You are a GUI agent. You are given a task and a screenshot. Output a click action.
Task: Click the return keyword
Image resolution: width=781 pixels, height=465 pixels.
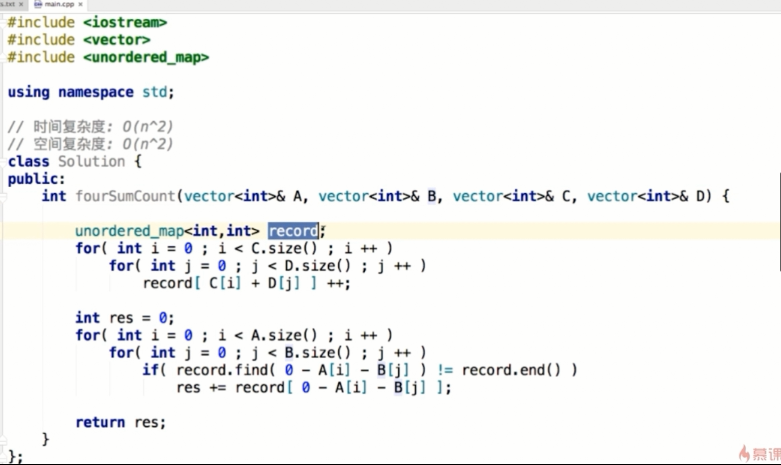pyautogui.click(x=100, y=423)
